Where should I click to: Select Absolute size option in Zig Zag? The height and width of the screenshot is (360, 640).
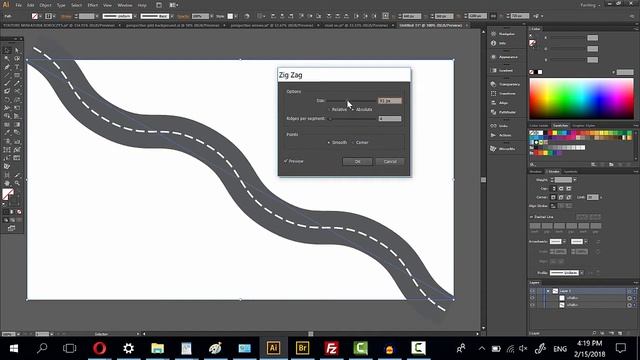[353, 109]
